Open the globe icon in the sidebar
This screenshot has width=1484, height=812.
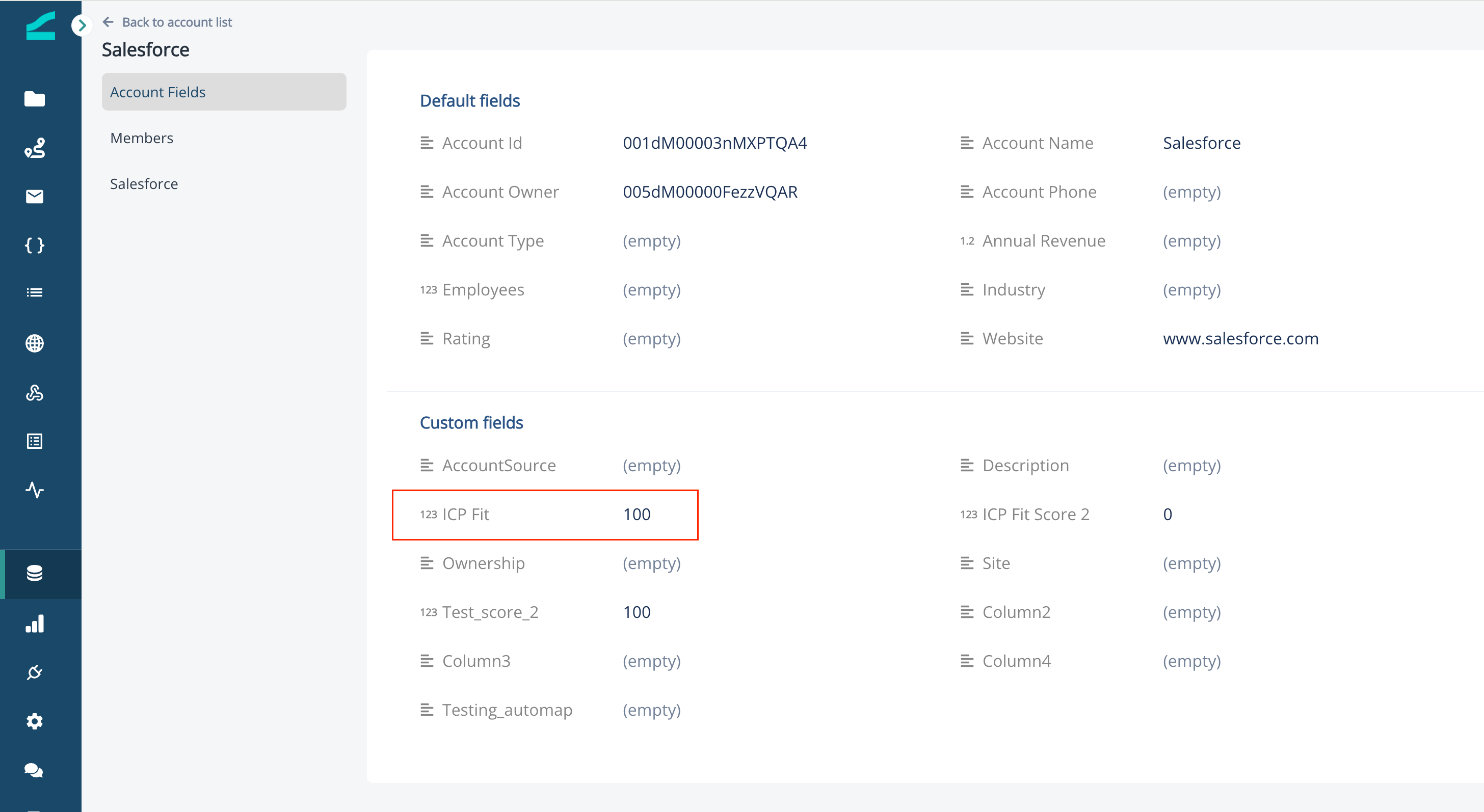(35, 343)
